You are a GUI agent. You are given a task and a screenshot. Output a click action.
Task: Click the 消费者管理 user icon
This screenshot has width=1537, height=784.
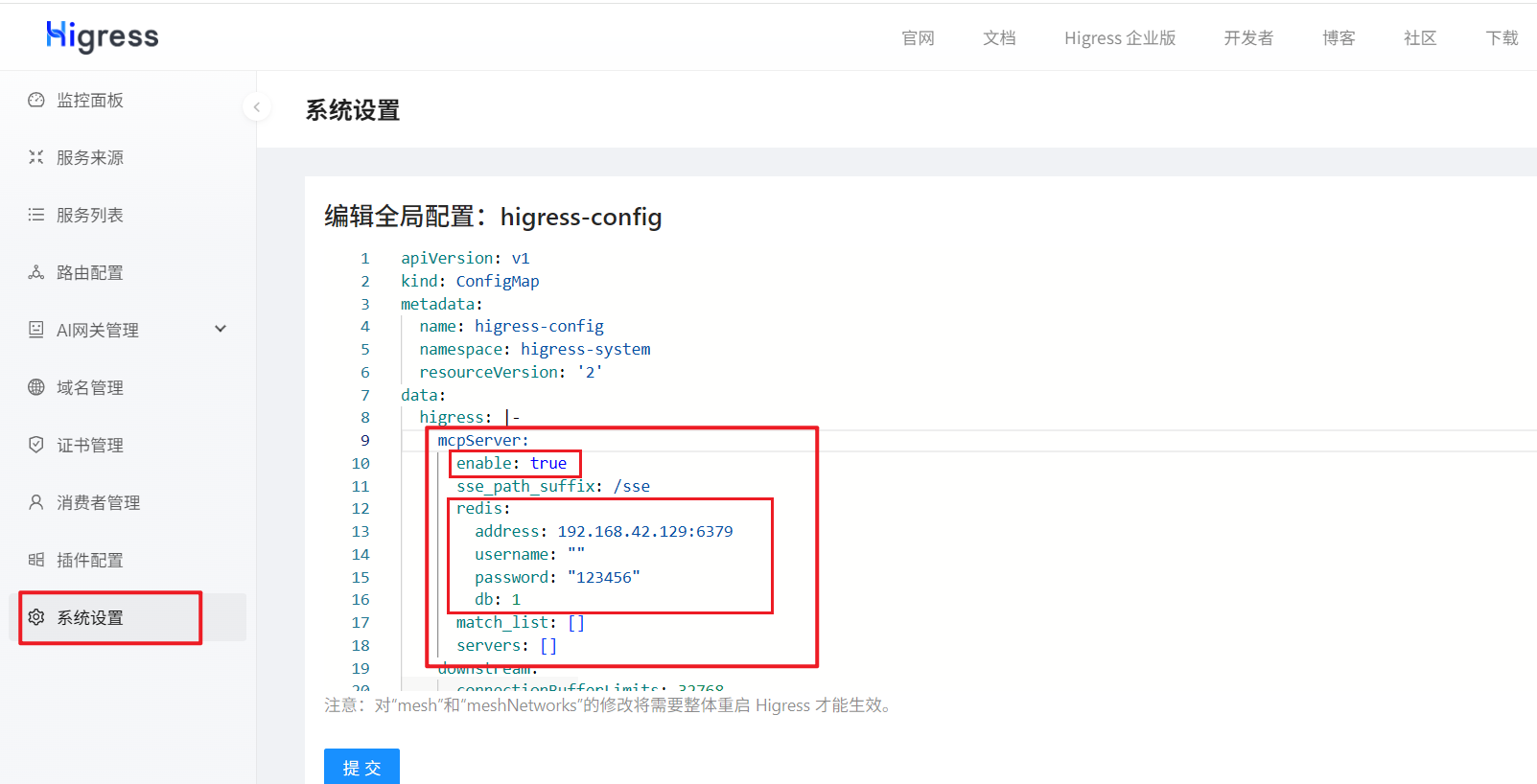[x=36, y=502]
